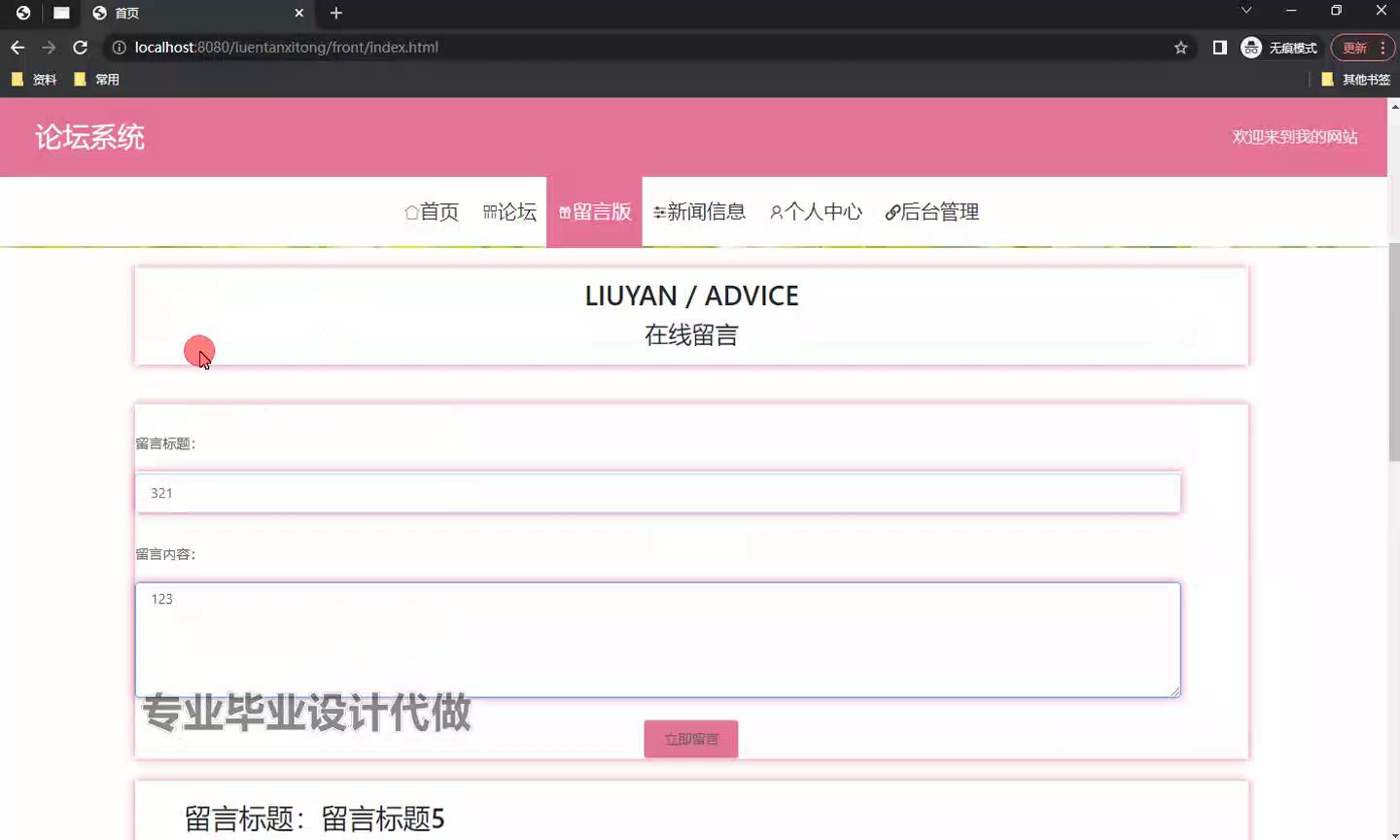Click the filter icon beside 新闻信息
This screenshot has height=840, width=1400.
pos(658,211)
